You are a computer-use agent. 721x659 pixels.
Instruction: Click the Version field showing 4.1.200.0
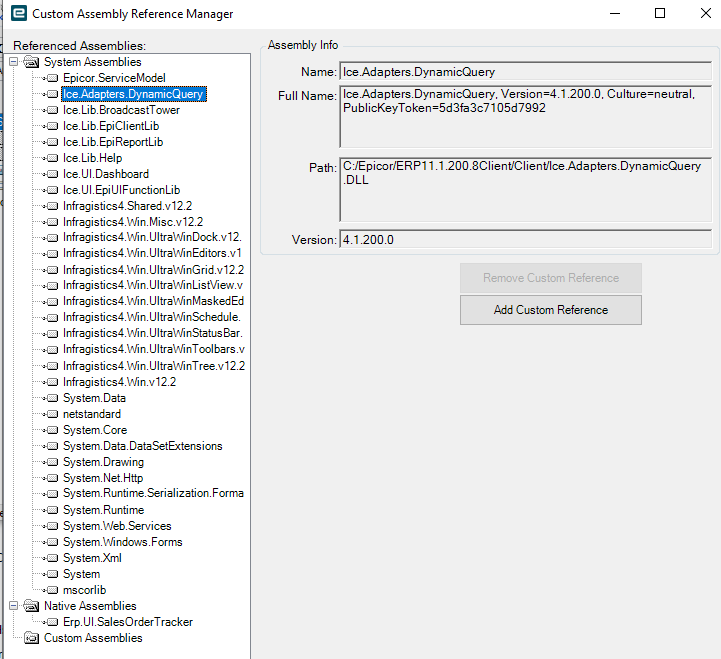point(526,239)
